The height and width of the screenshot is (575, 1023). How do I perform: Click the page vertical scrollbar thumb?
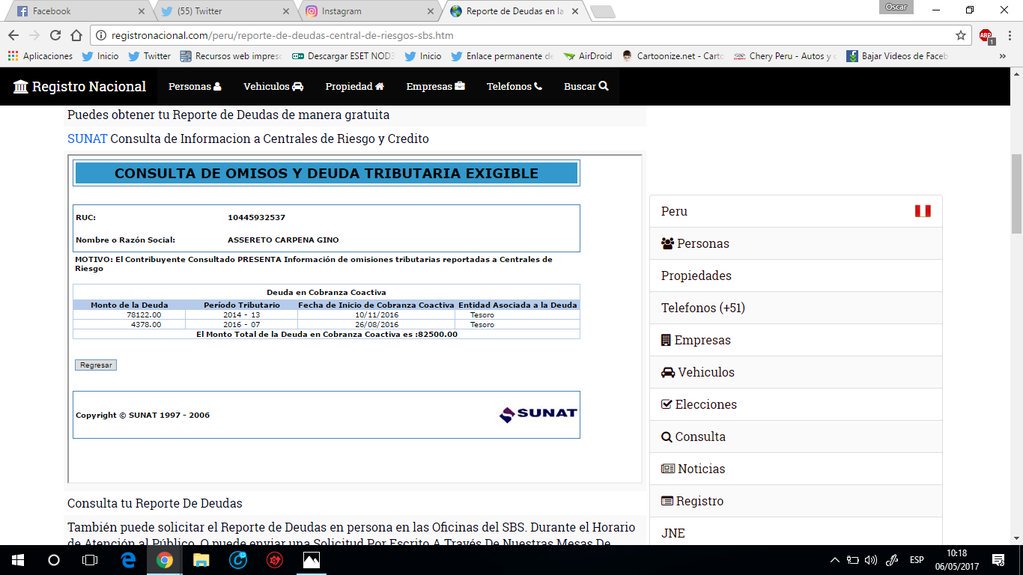pos(1016,193)
